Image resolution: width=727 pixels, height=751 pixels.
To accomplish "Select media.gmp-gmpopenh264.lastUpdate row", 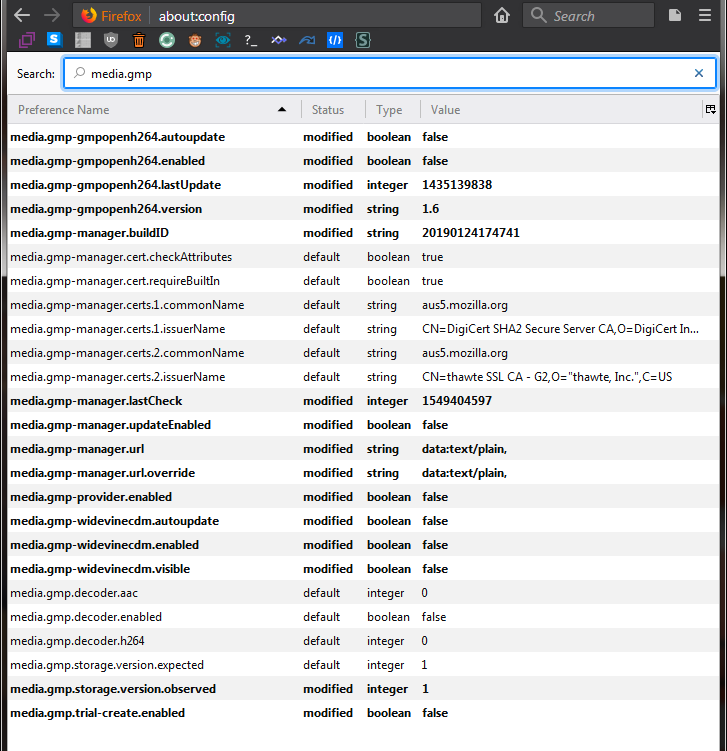I will coord(363,185).
